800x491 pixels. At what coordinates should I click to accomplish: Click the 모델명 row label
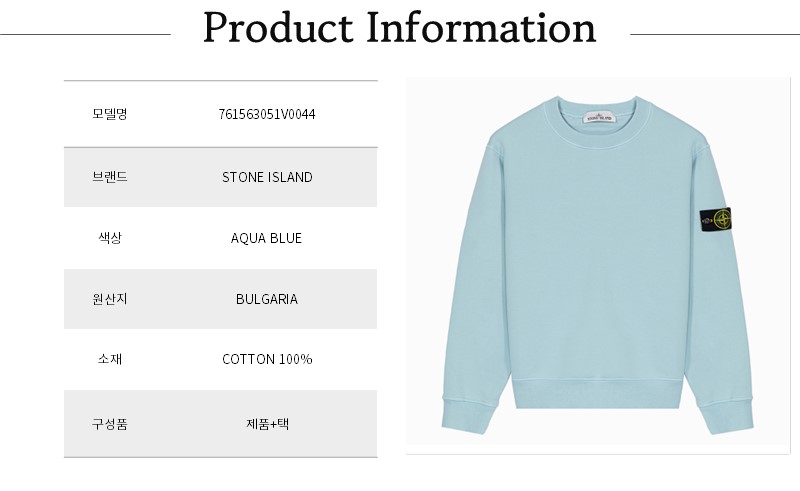coord(109,114)
